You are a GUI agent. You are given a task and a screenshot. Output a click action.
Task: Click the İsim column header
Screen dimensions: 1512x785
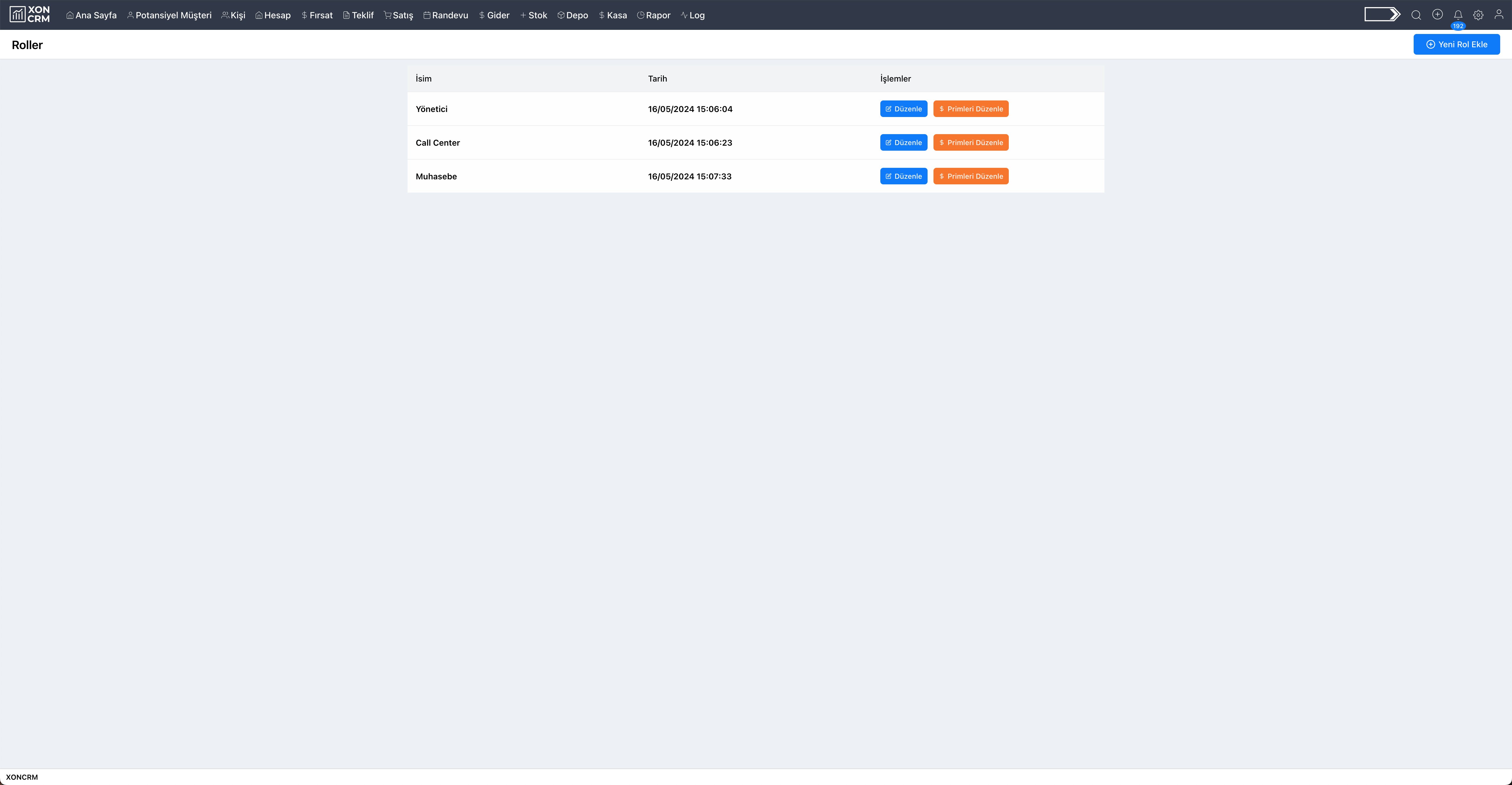423,79
